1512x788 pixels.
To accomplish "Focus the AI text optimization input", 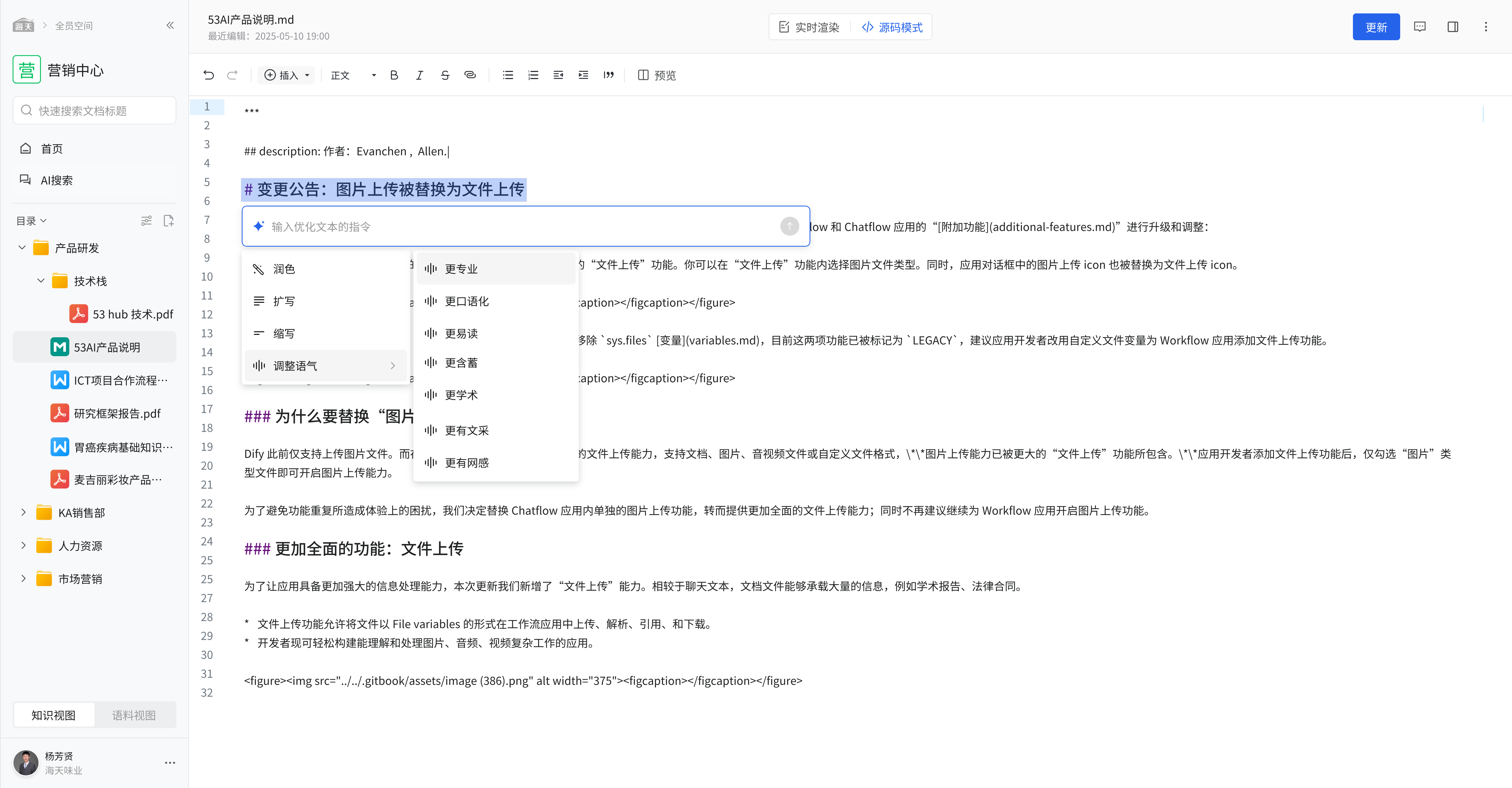I will (x=517, y=227).
